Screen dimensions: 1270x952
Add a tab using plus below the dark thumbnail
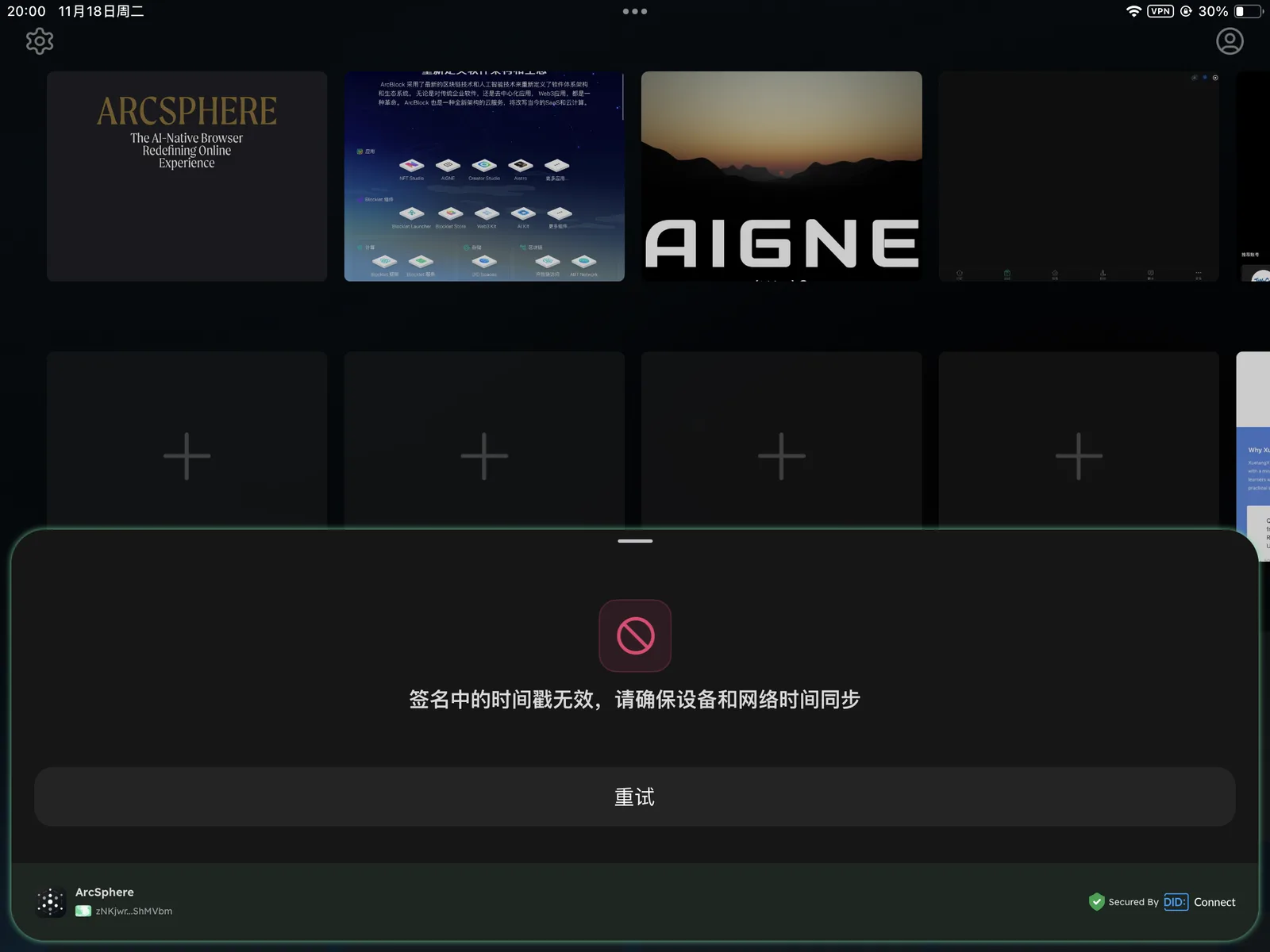[x=1079, y=456]
